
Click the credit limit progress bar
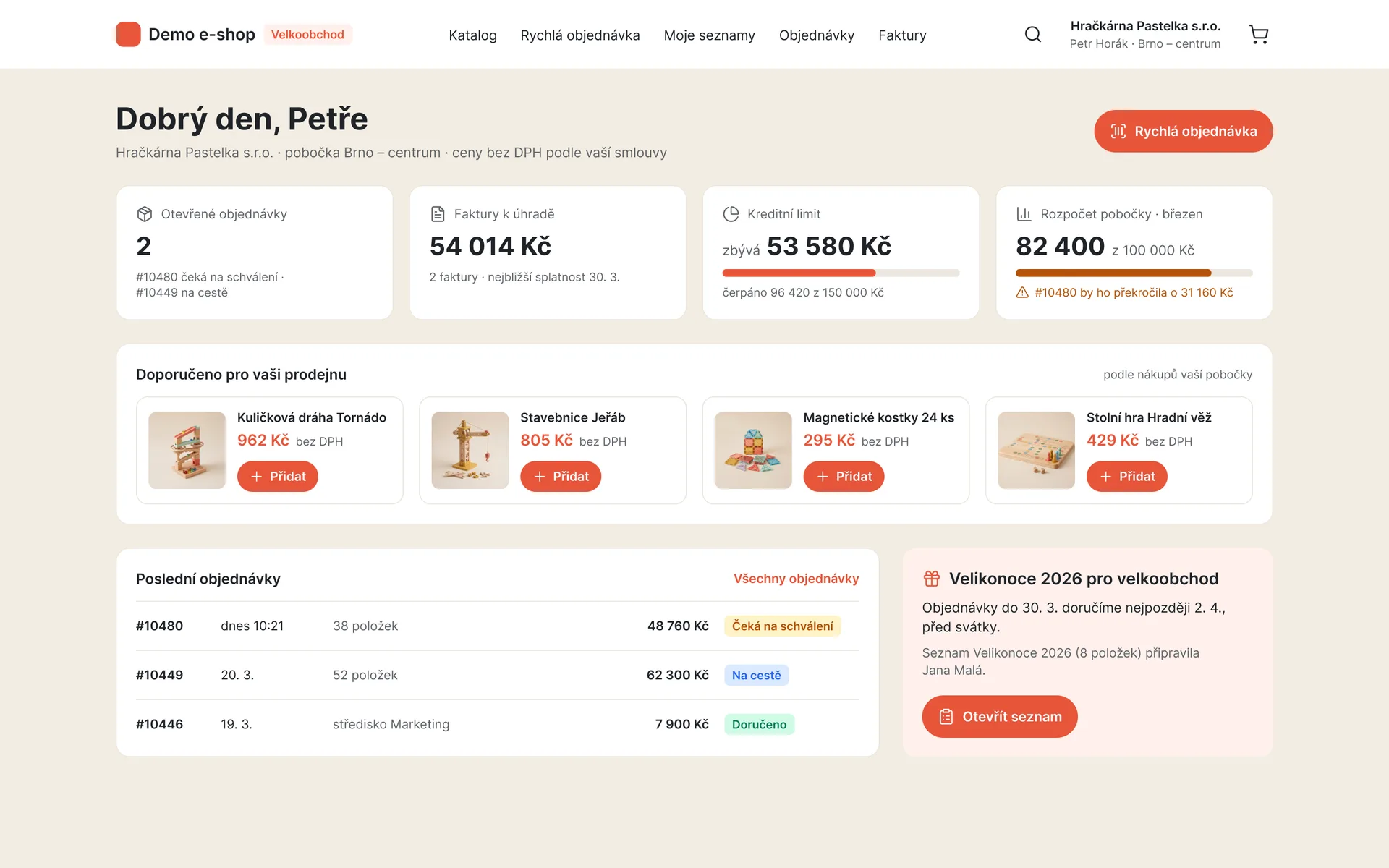pos(841,273)
